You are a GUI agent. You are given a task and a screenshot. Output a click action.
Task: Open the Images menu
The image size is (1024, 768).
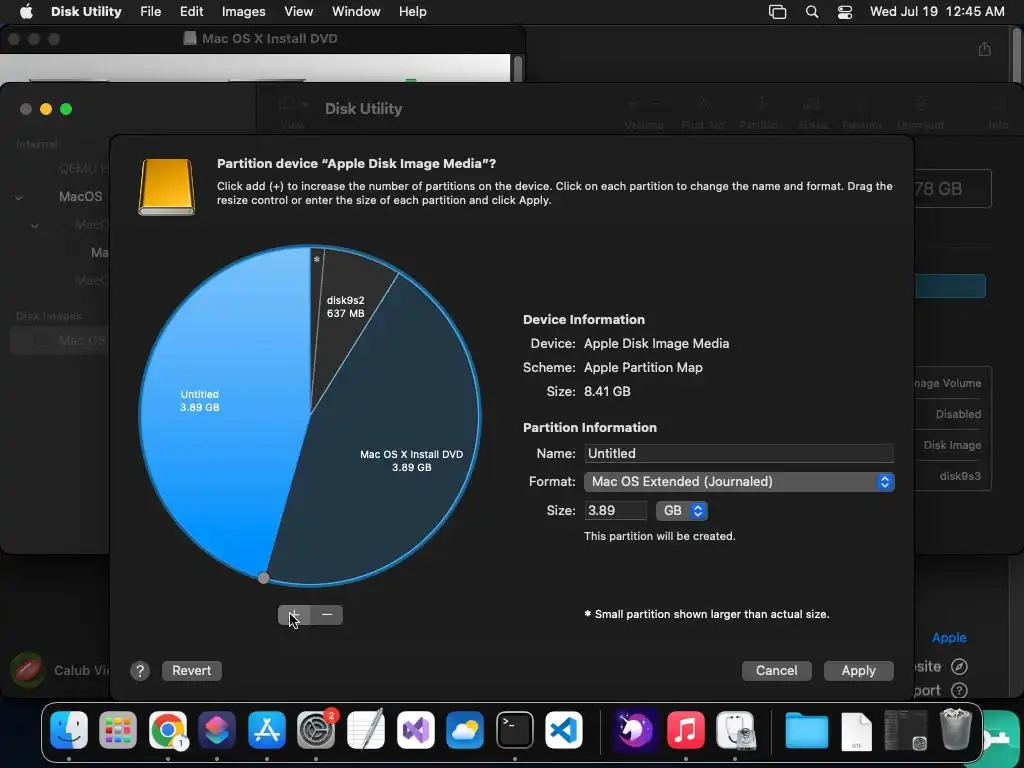pyautogui.click(x=244, y=11)
